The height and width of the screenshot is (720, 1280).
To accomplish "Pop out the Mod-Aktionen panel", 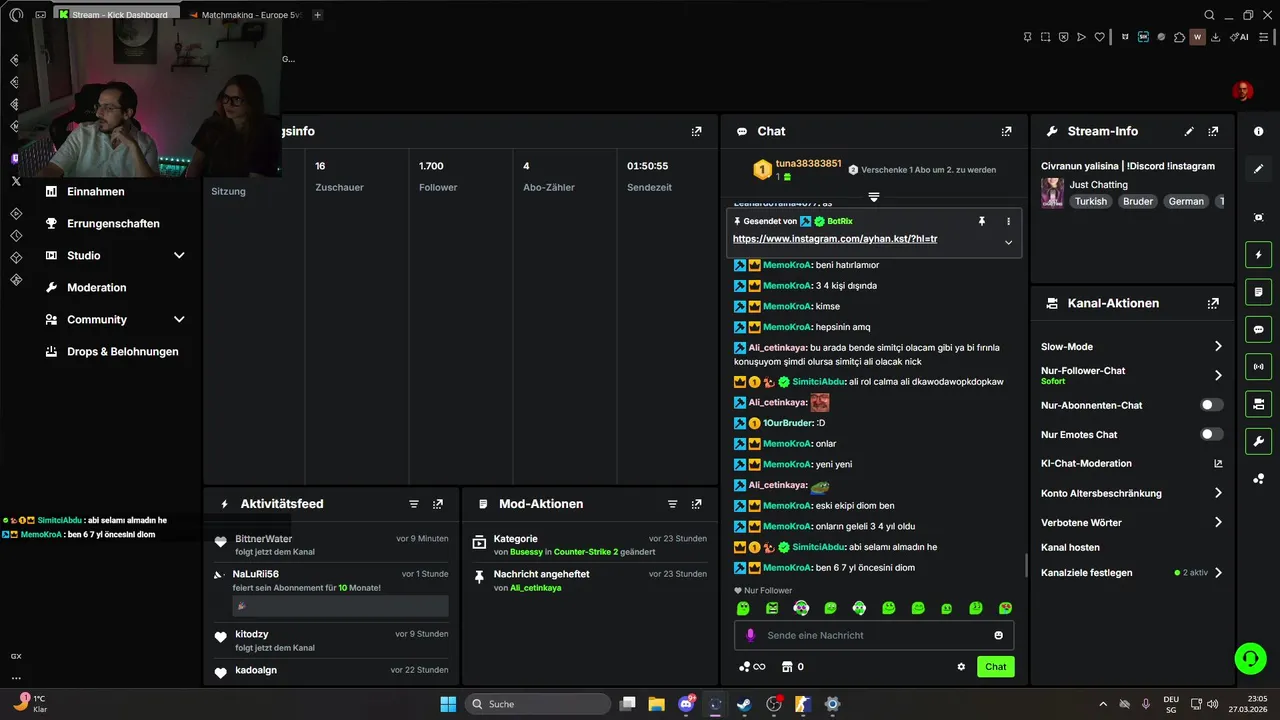I will click(x=696, y=504).
